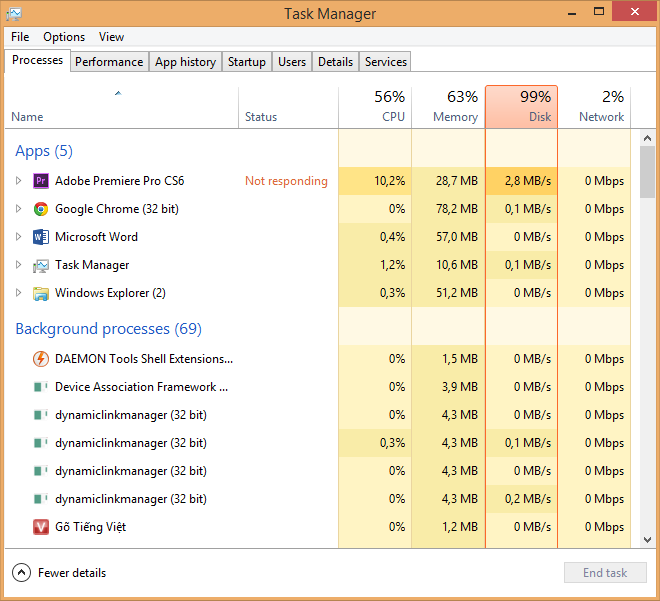The image size is (660, 601).
Task: Switch to the Users tab
Action: 292,62
